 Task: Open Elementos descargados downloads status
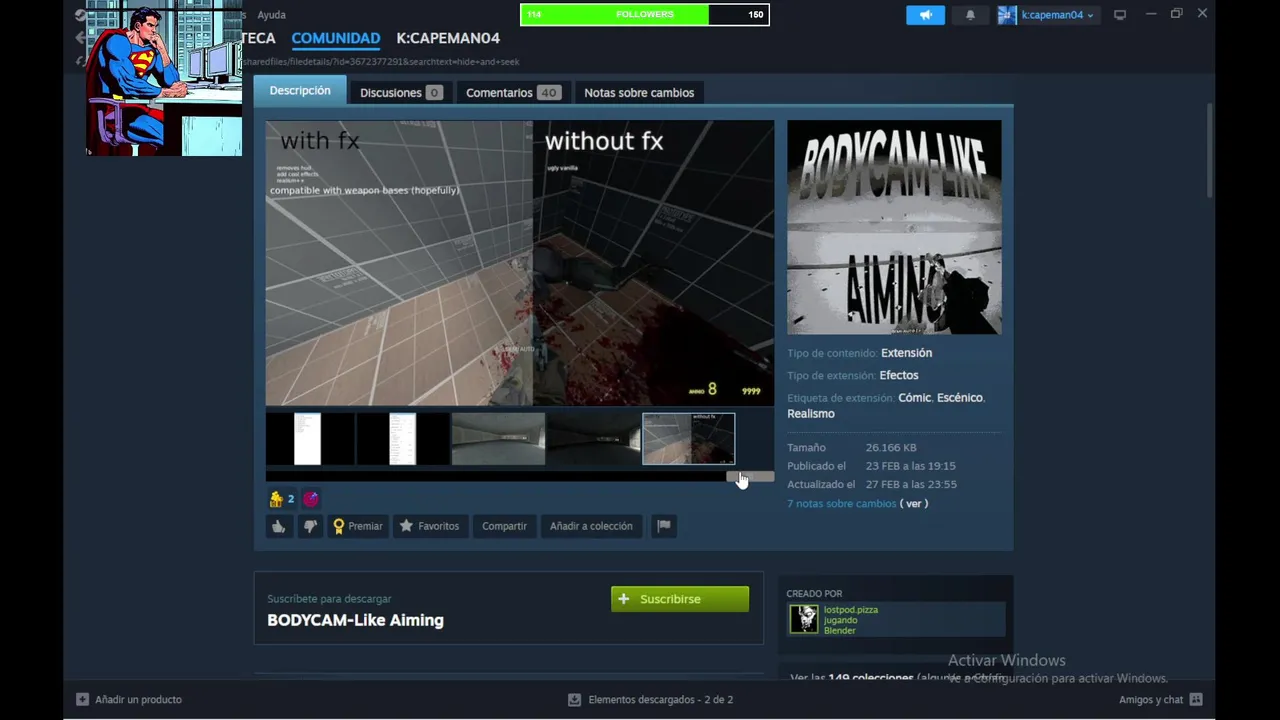pyautogui.click(x=661, y=700)
